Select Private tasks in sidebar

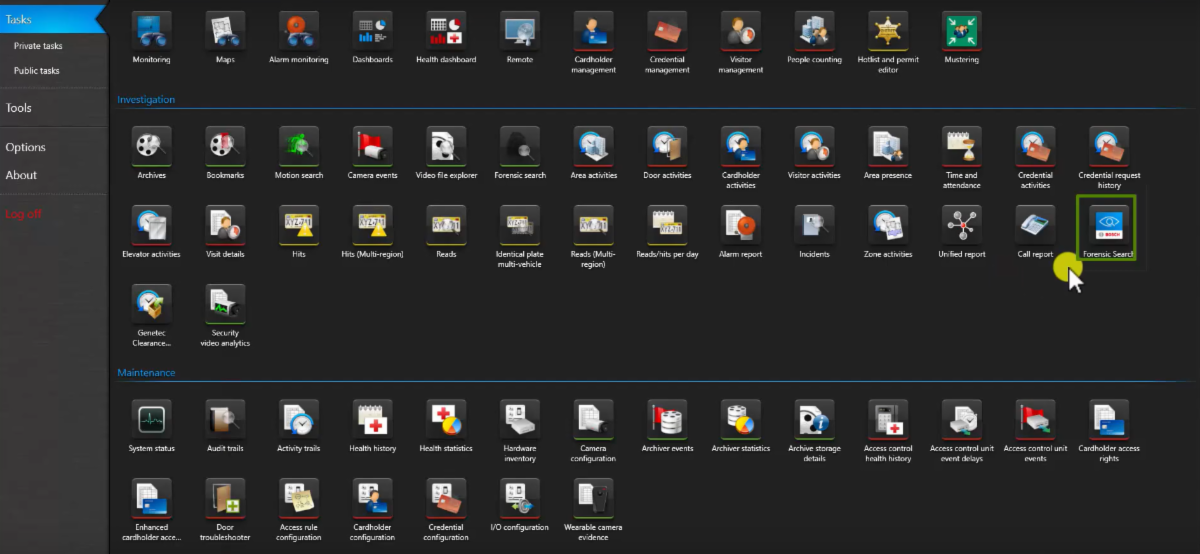38,46
